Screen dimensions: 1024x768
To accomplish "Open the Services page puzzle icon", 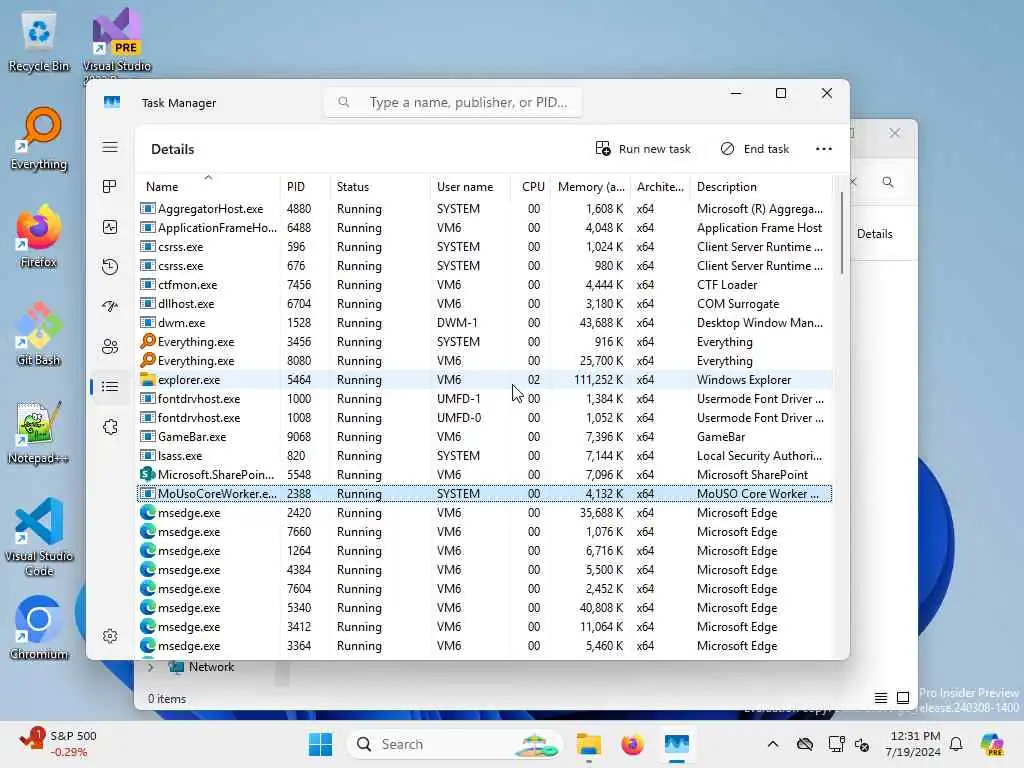I will [110, 426].
